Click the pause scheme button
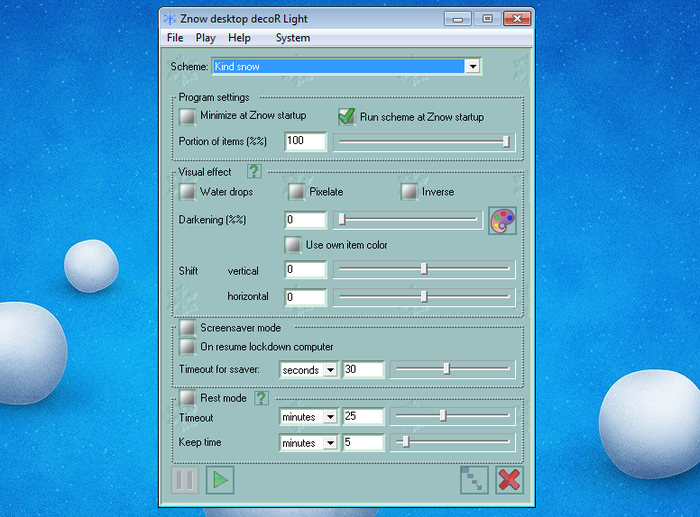The height and width of the screenshot is (517, 700). [x=185, y=480]
